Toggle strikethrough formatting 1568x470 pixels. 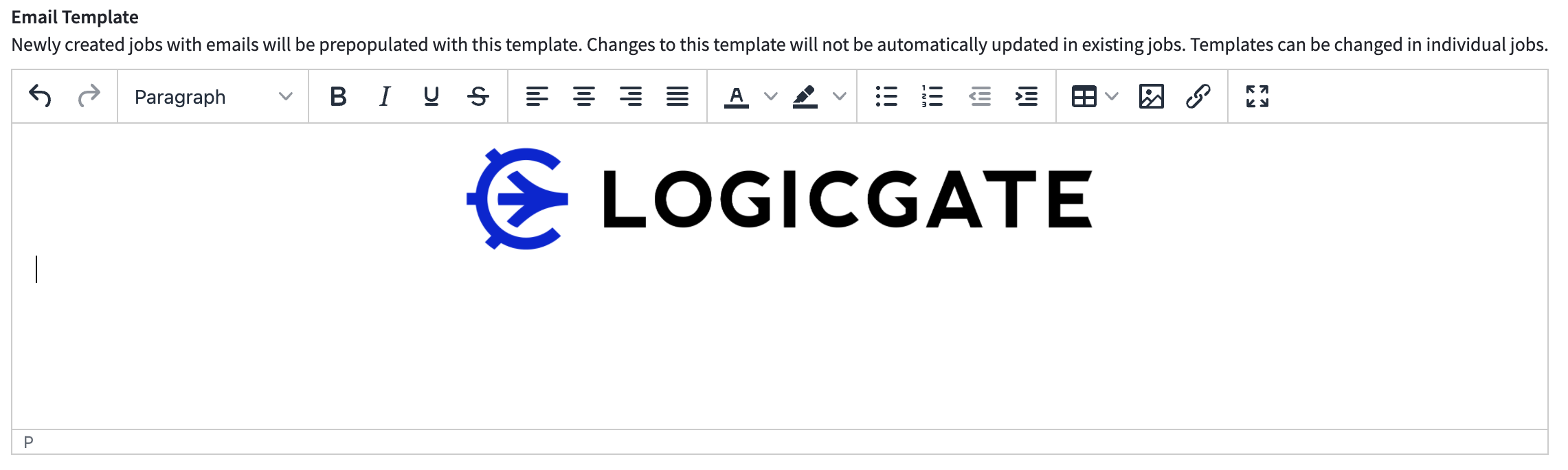pos(478,96)
